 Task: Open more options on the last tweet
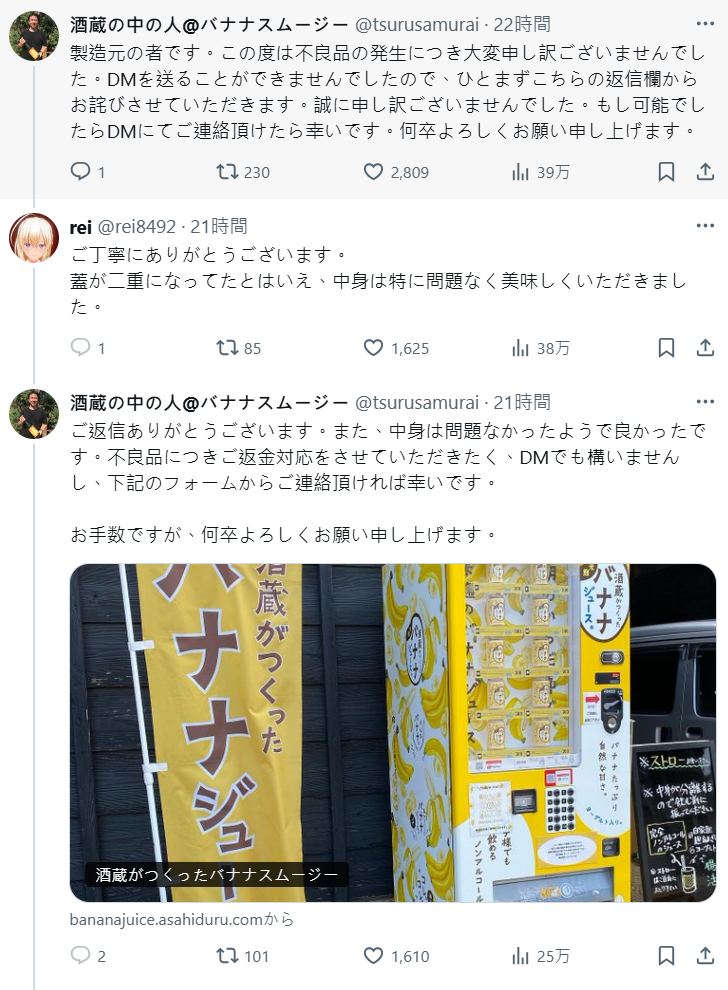tap(705, 402)
